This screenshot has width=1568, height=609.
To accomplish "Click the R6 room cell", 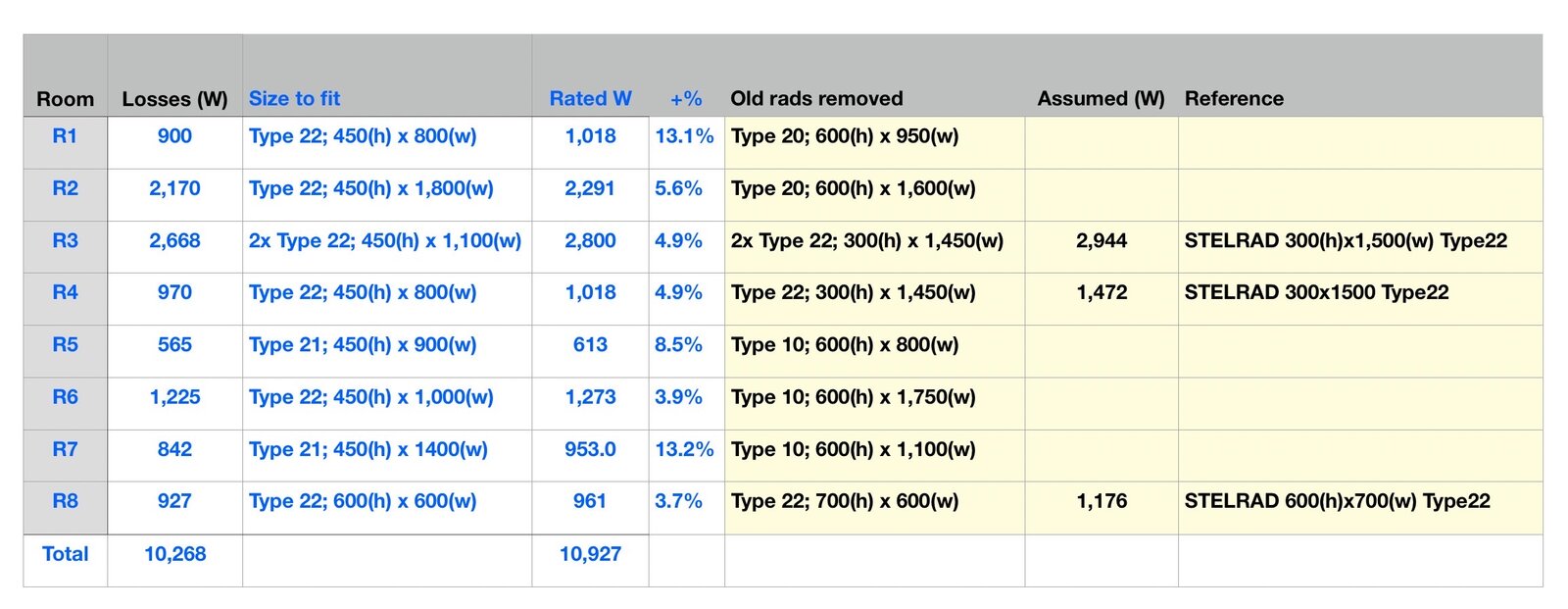I will pyautogui.click(x=65, y=397).
